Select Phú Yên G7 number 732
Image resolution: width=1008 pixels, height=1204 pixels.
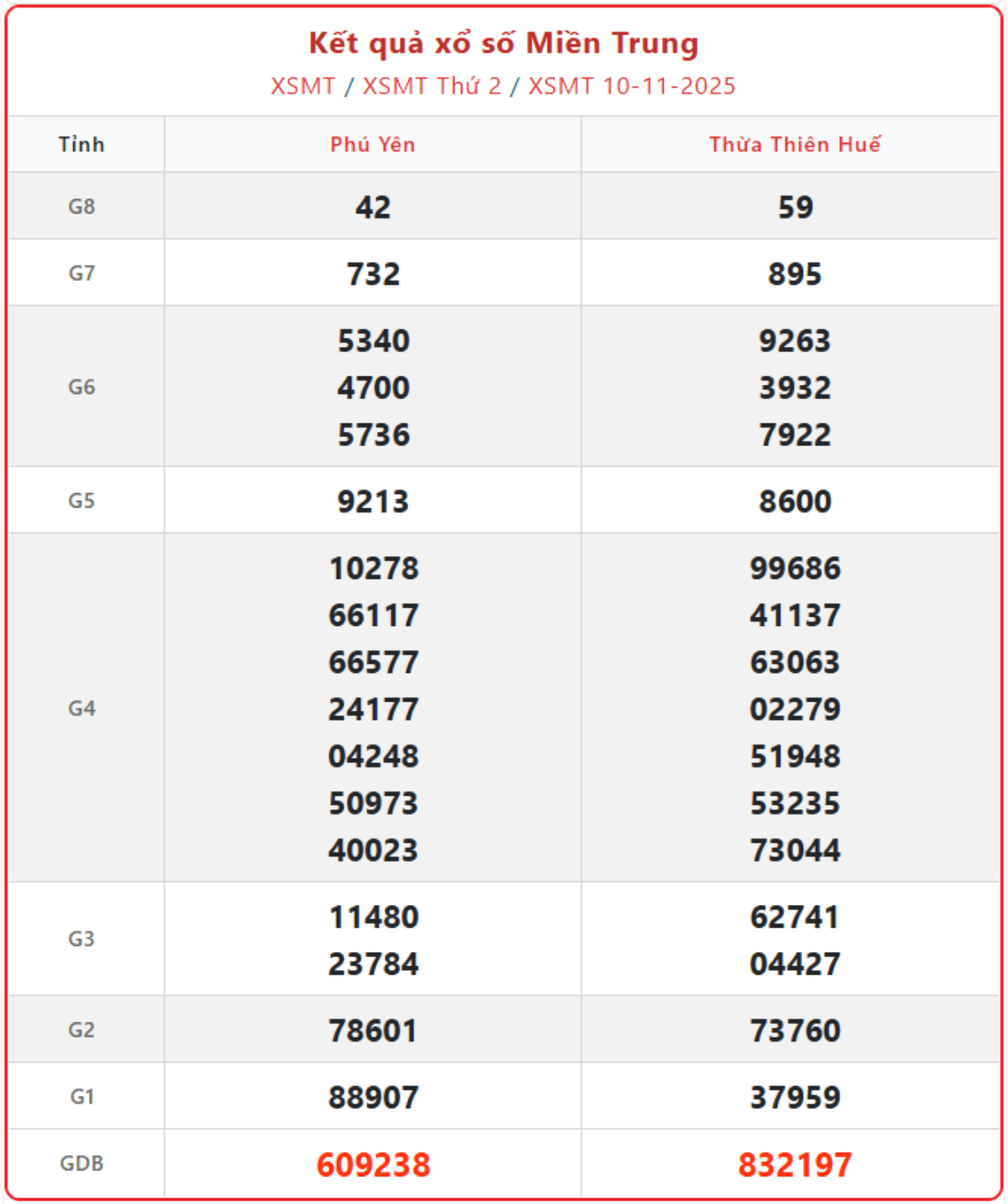(x=373, y=274)
